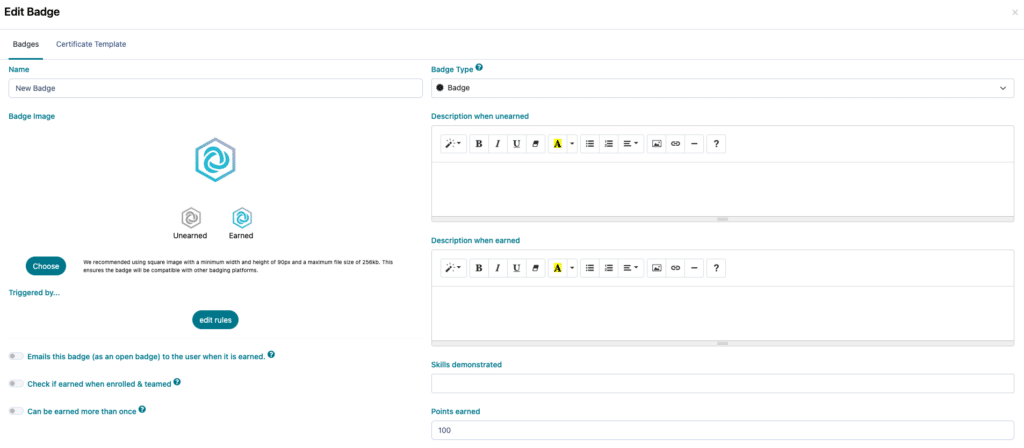Switch to the Certificate Template tab
Image resolution: width=1024 pixels, height=448 pixels.
click(x=91, y=44)
